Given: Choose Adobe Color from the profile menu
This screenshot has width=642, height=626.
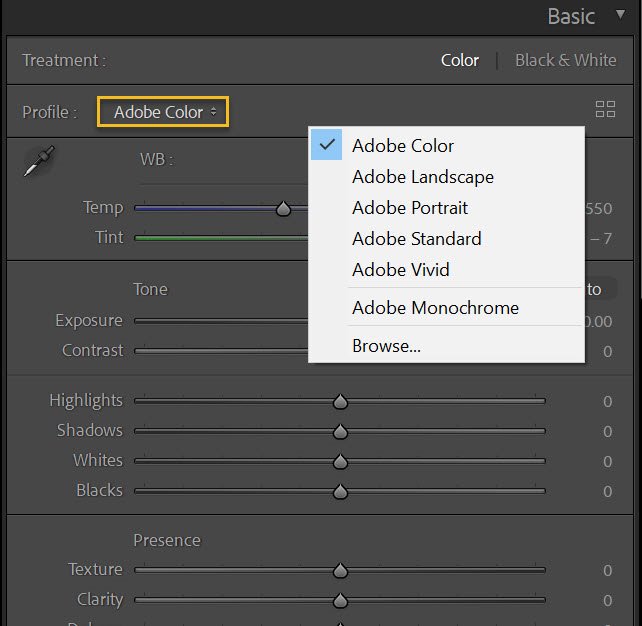Looking at the screenshot, I should [403, 146].
